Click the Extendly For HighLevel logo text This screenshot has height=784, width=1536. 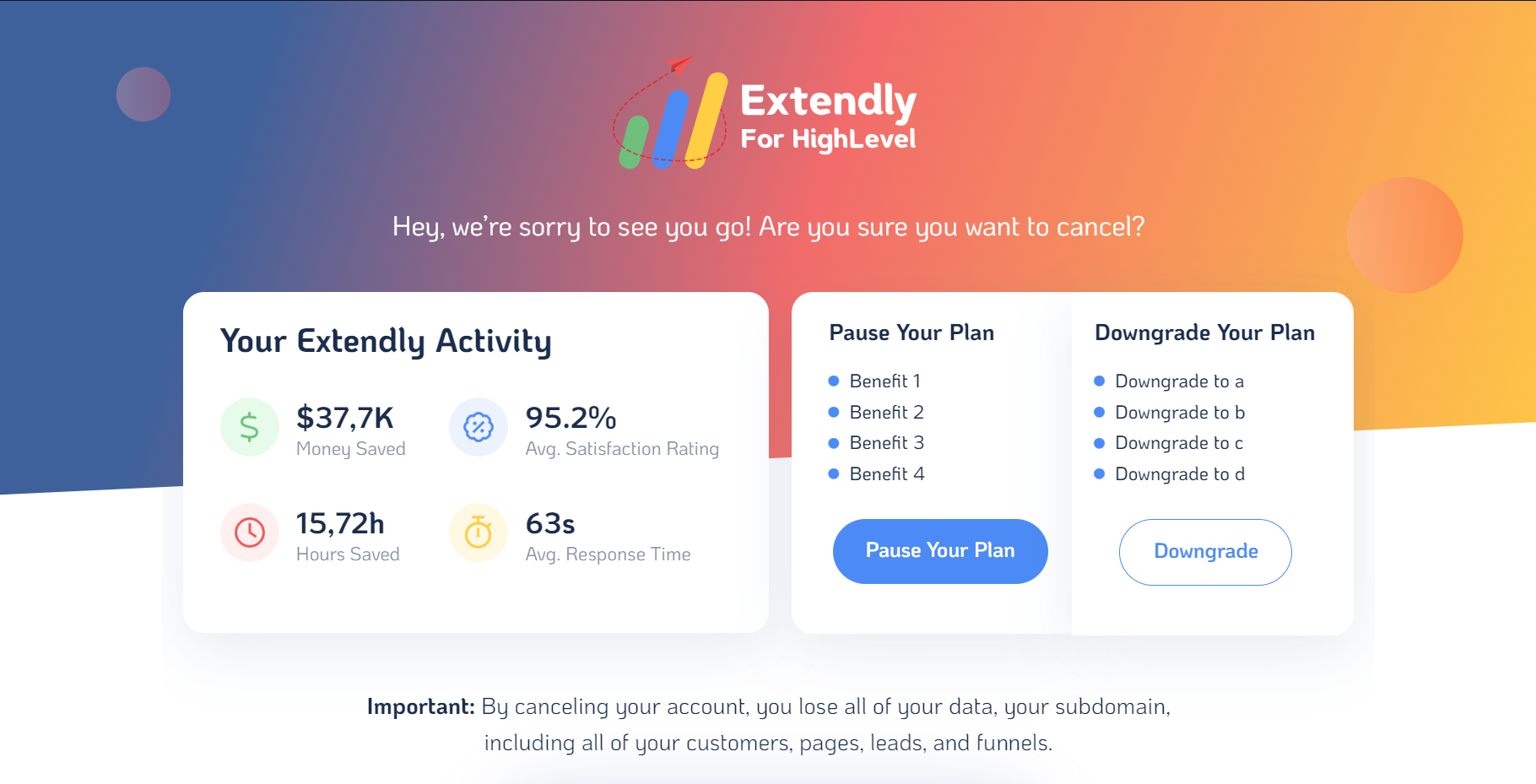tap(828, 116)
